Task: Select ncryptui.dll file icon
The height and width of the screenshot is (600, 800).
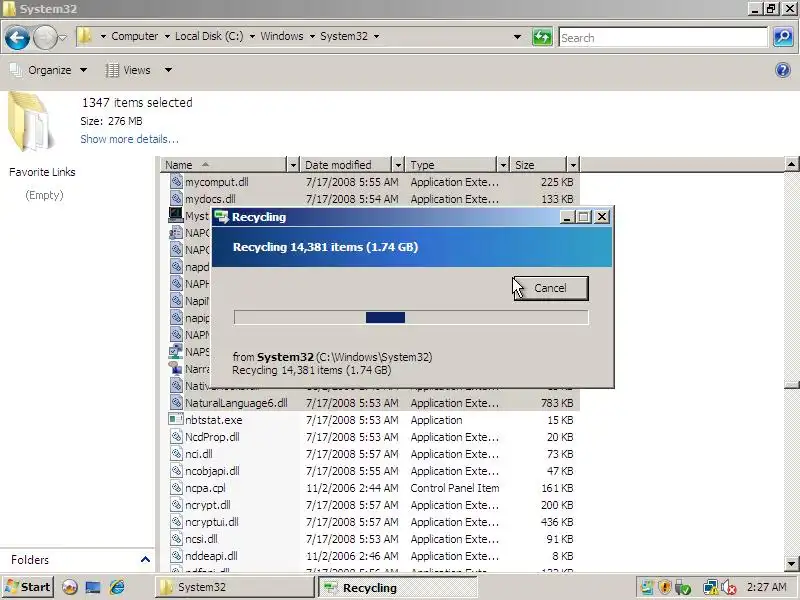Action: point(176,521)
